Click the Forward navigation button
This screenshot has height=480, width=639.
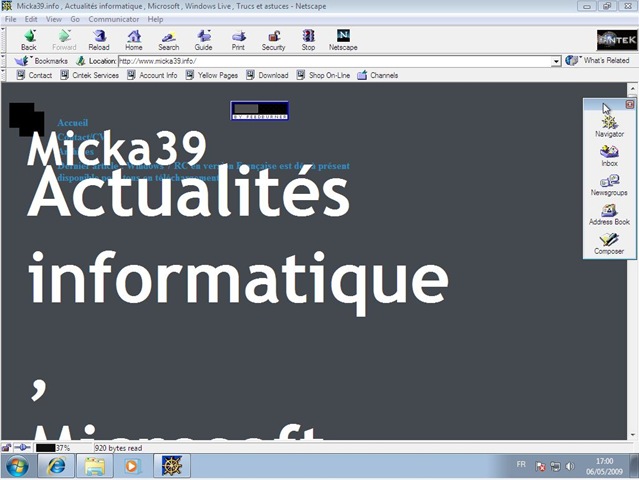[64, 40]
